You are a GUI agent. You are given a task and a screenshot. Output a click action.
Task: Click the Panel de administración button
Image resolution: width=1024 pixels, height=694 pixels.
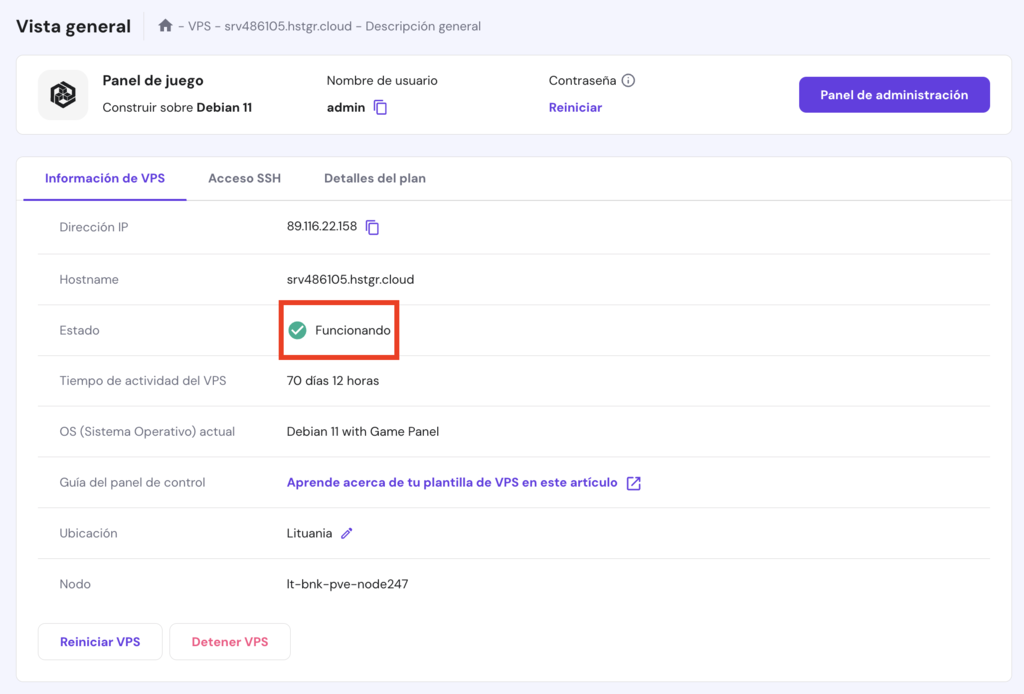(x=894, y=95)
